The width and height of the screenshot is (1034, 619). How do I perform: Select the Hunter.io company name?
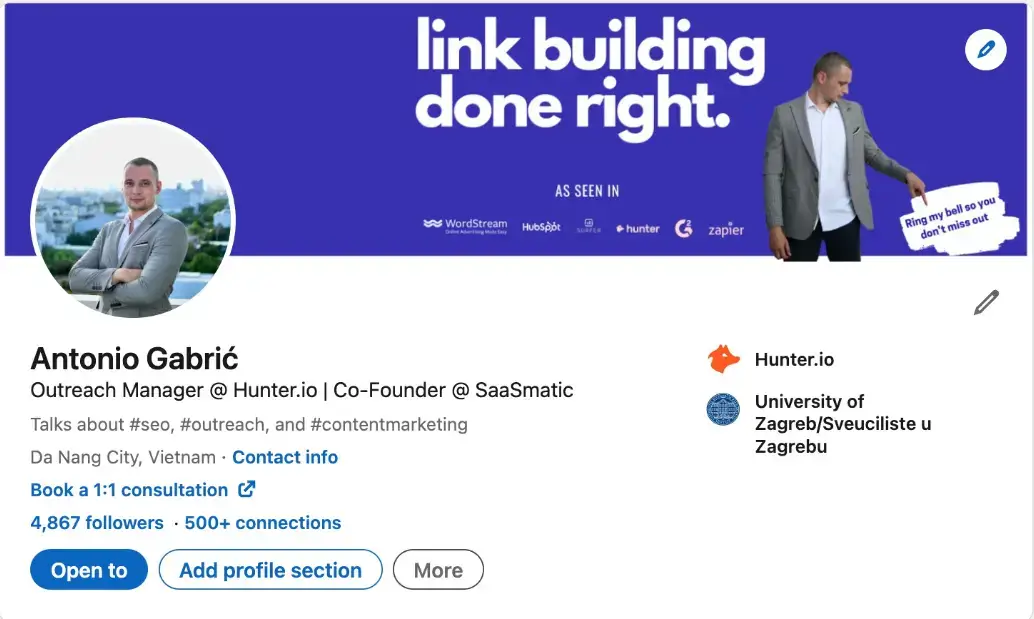(x=796, y=358)
